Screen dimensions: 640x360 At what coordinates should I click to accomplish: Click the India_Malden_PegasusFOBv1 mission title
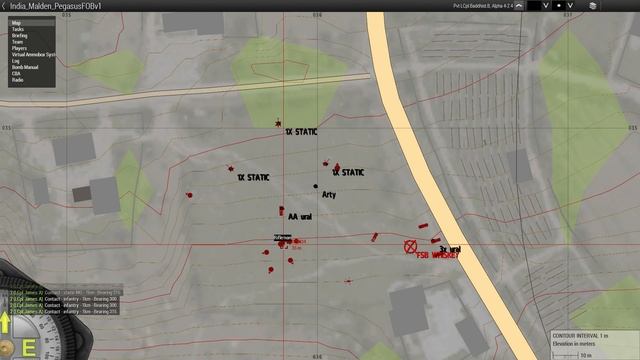click(x=56, y=6)
